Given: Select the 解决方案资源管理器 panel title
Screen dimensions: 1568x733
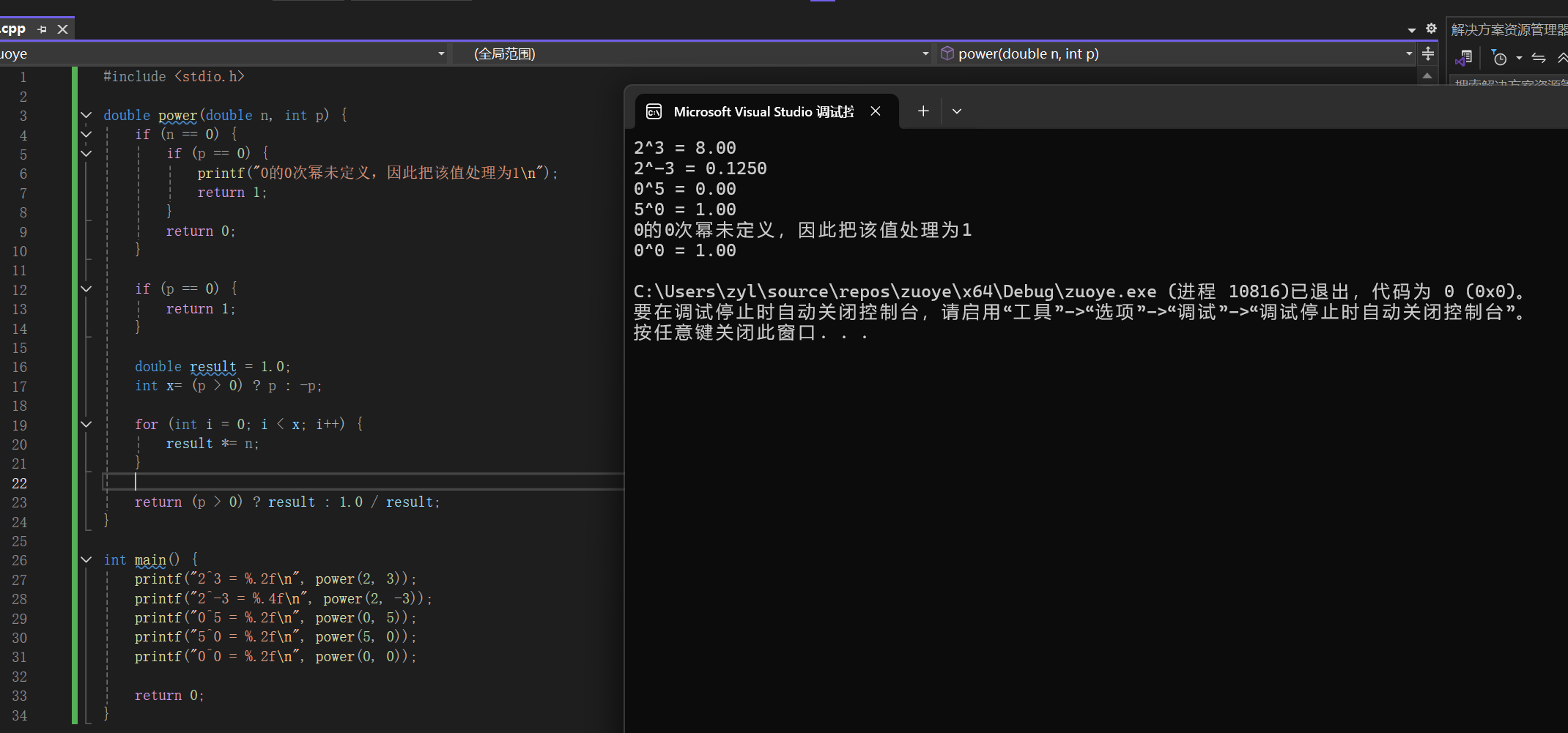Looking at the screenshot, I should [x=1509, y=29].
